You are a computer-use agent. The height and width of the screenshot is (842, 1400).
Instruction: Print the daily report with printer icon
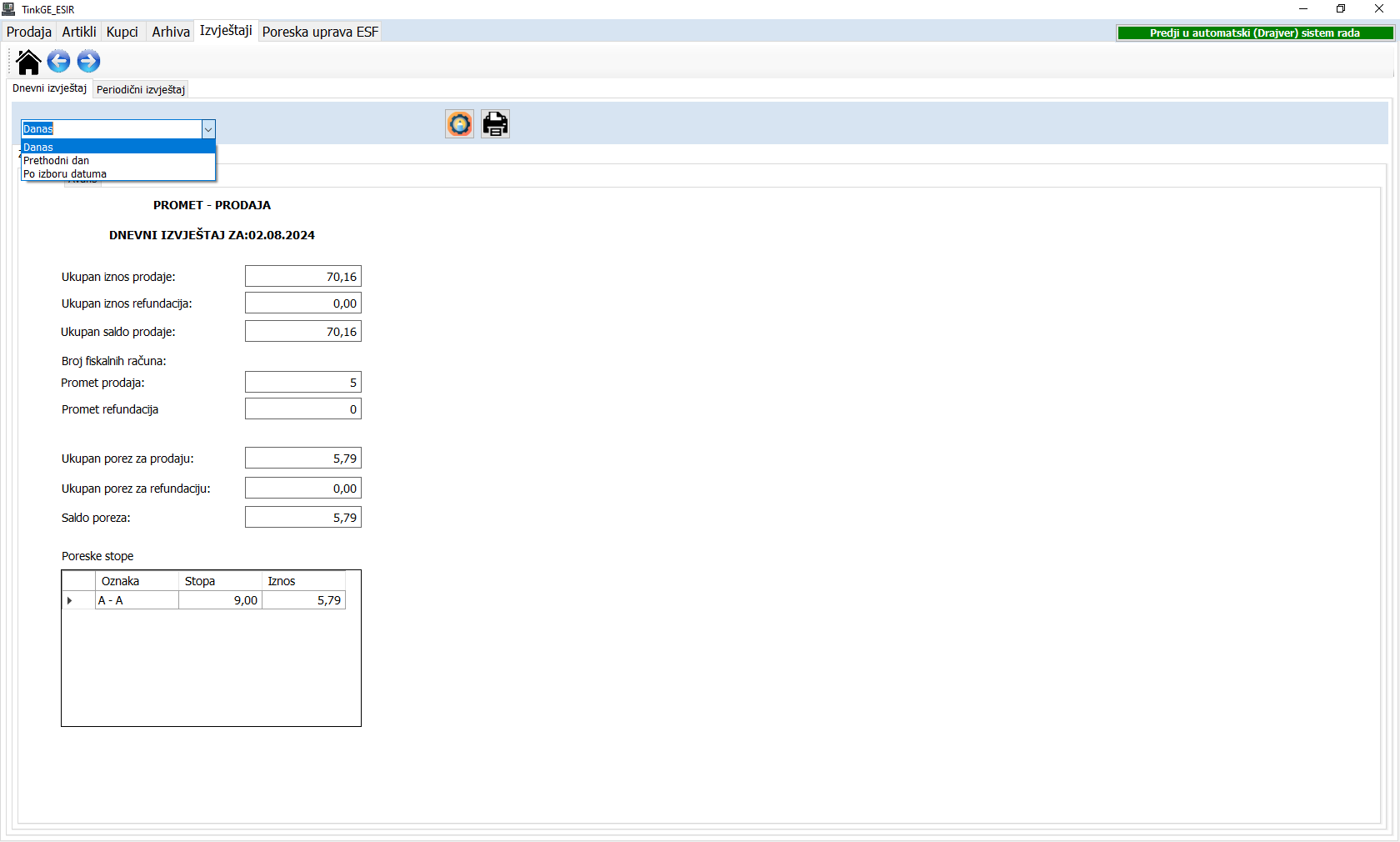(495, 124)
